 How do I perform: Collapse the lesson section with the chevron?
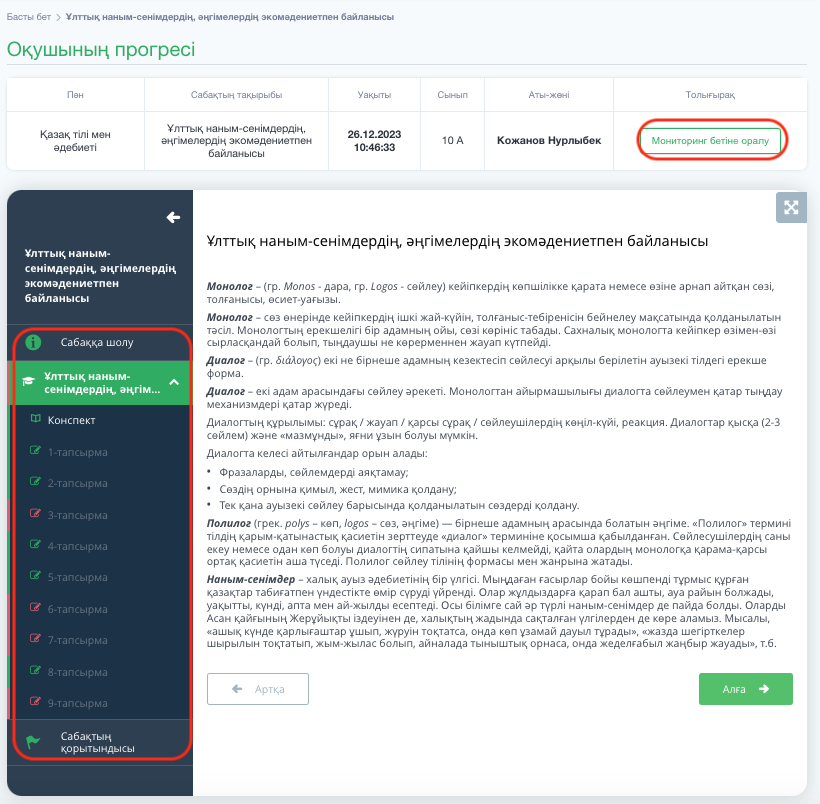coord(174,382)
